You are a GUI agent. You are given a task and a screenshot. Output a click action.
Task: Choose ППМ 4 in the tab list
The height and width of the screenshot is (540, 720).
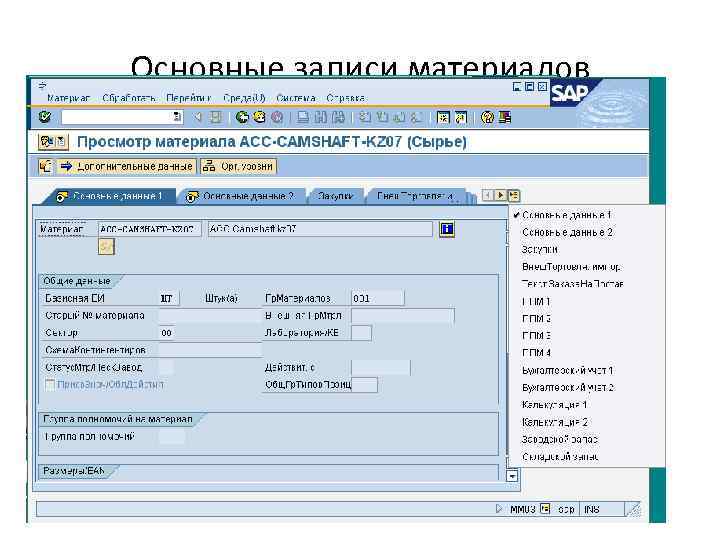[x=536, y=353]
